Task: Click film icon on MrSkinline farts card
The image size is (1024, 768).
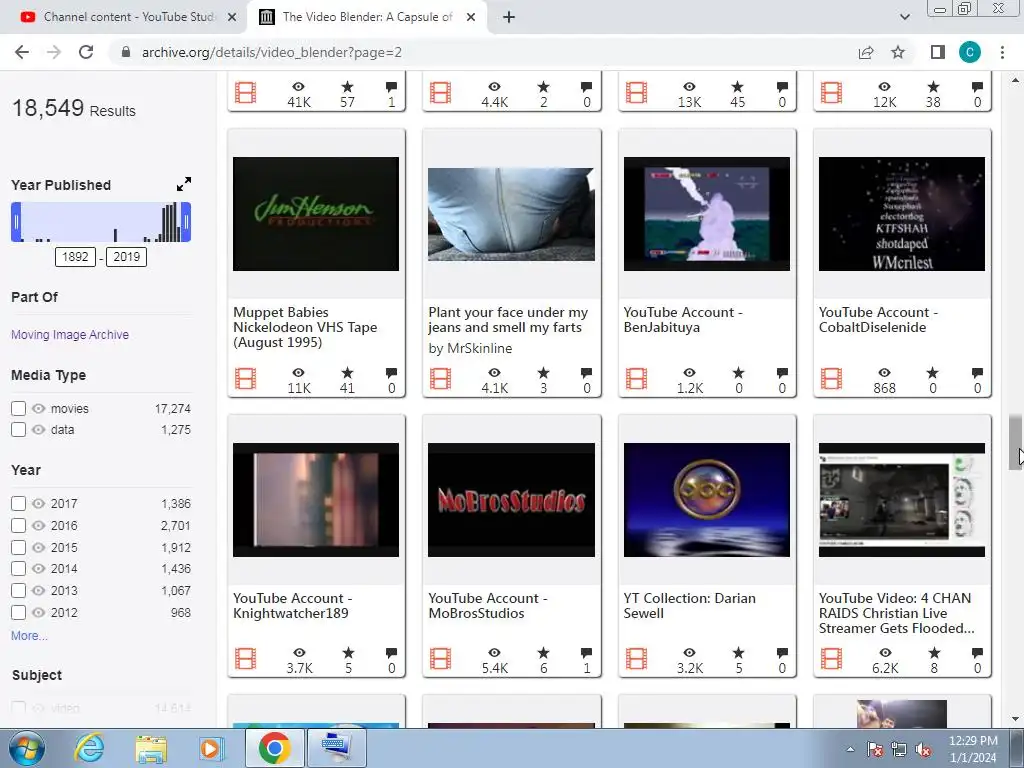Action: click(440, 379)
